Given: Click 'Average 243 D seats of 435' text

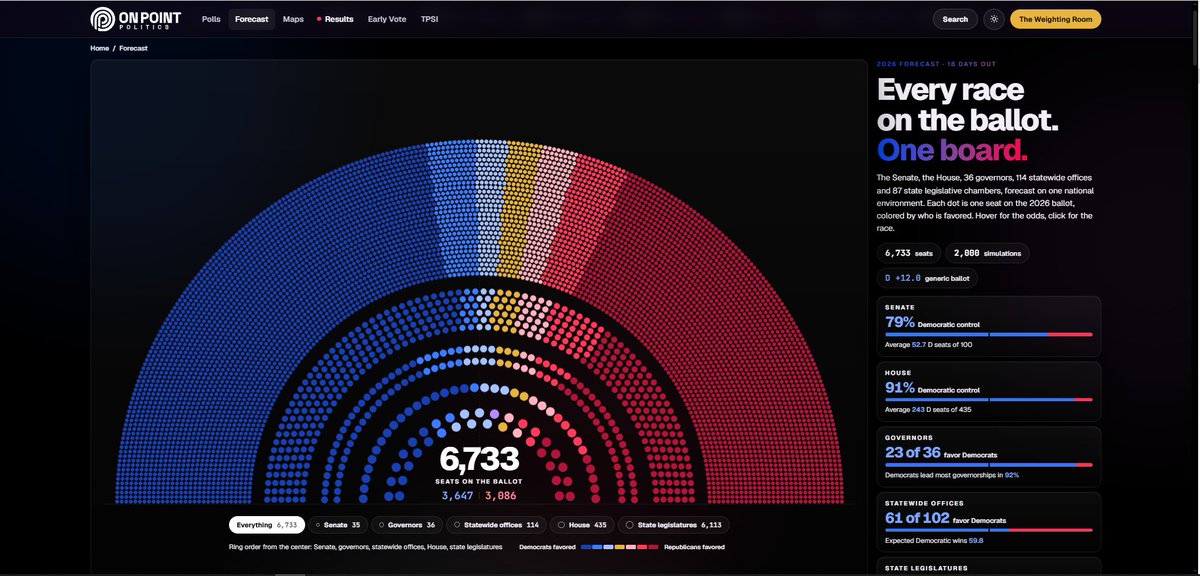Looking at the screenshot, I should pyautogui.click(x=928, y=409).
